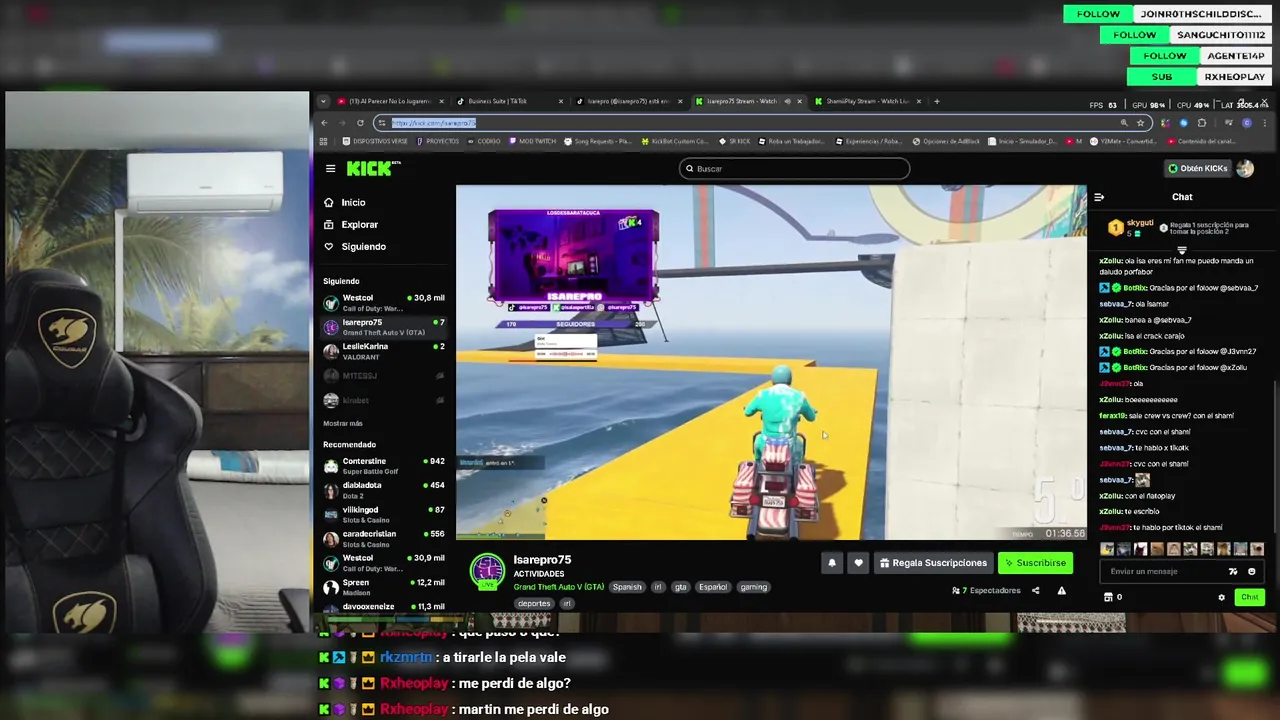Click the report warning triangle icon
1280x720 pixels.
(x=1061, y=591)
